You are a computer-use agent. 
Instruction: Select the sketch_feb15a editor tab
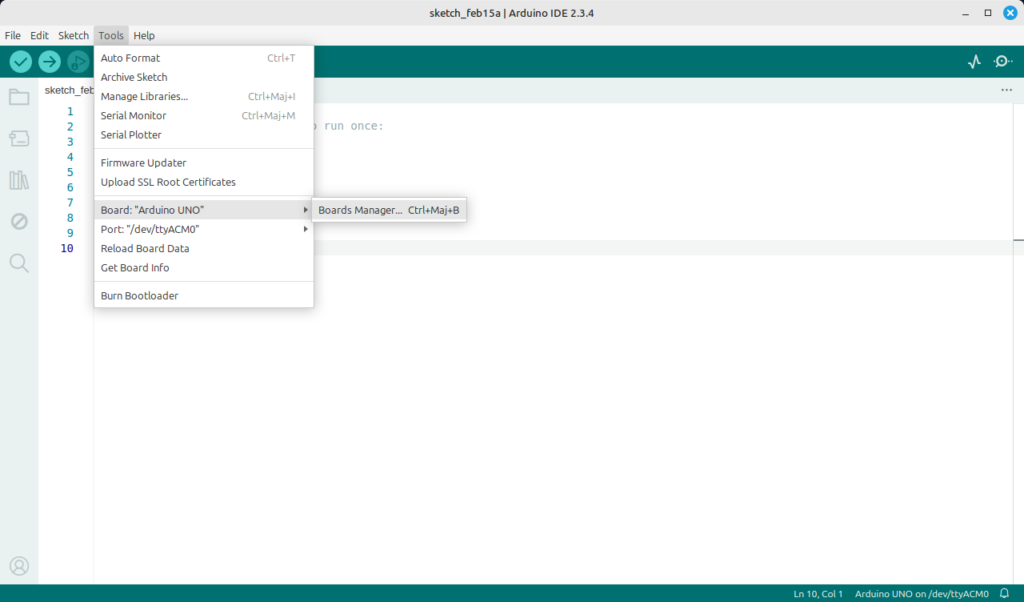coord(69,90)
